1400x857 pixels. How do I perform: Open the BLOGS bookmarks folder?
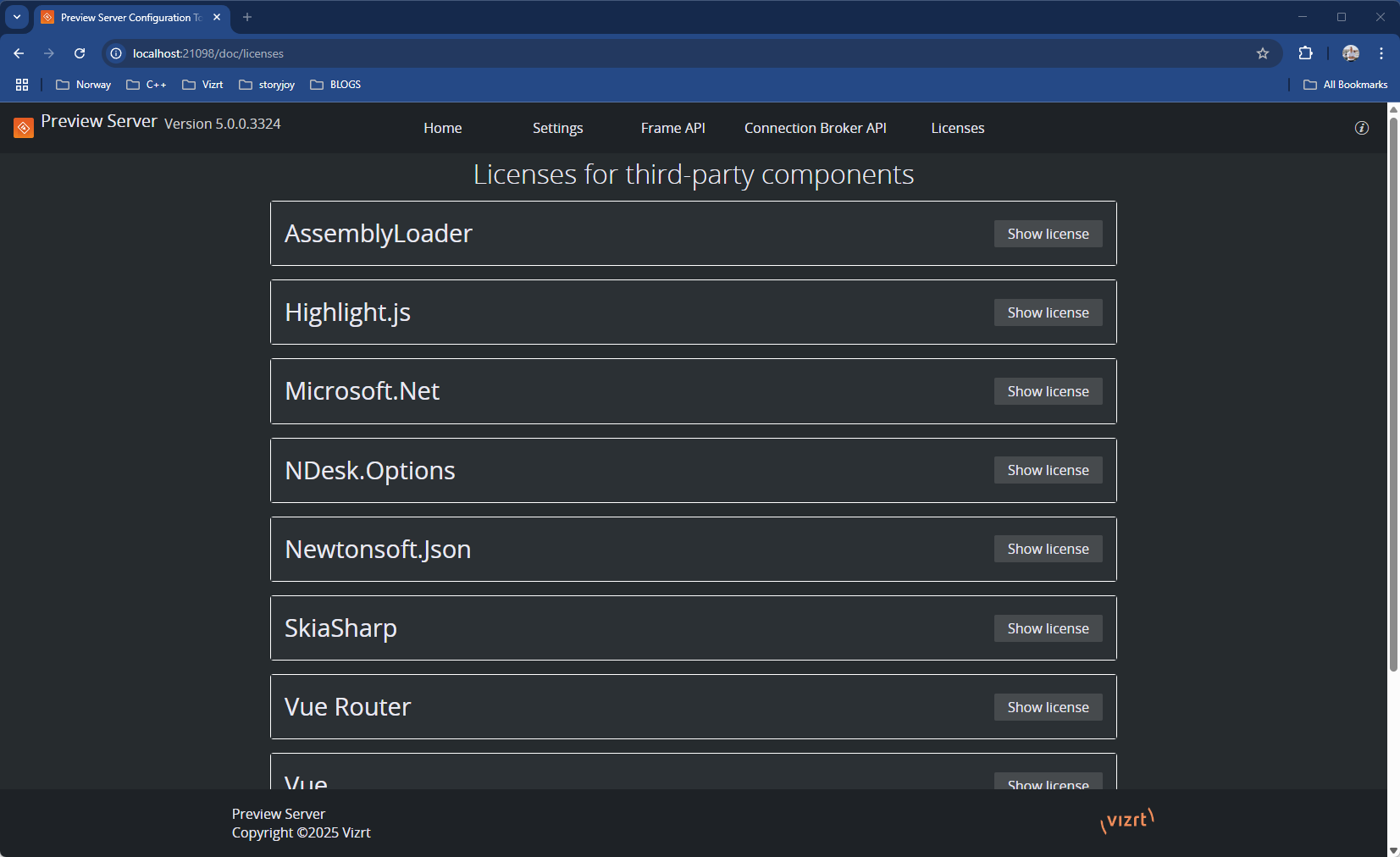tap(335, 85)
